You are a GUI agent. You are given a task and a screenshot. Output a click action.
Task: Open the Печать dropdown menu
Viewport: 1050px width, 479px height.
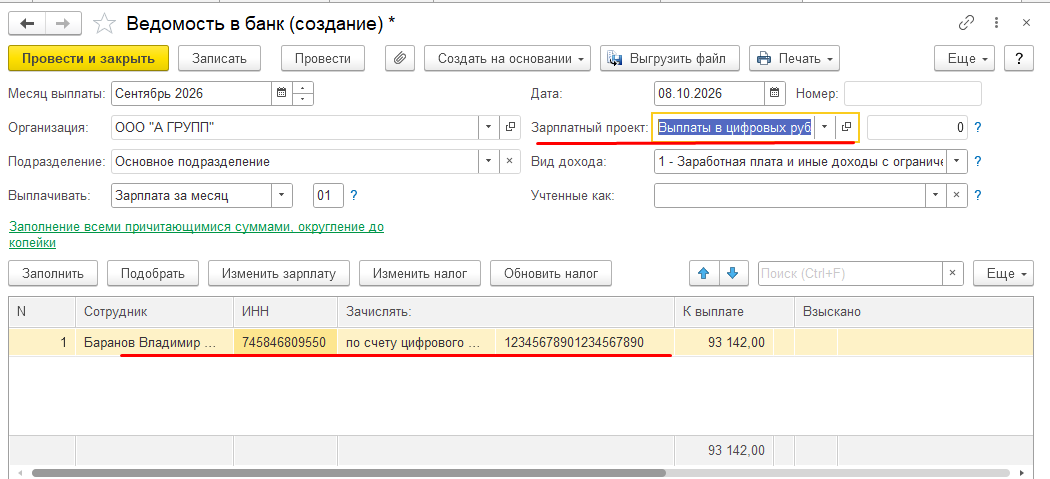point(794,58)
